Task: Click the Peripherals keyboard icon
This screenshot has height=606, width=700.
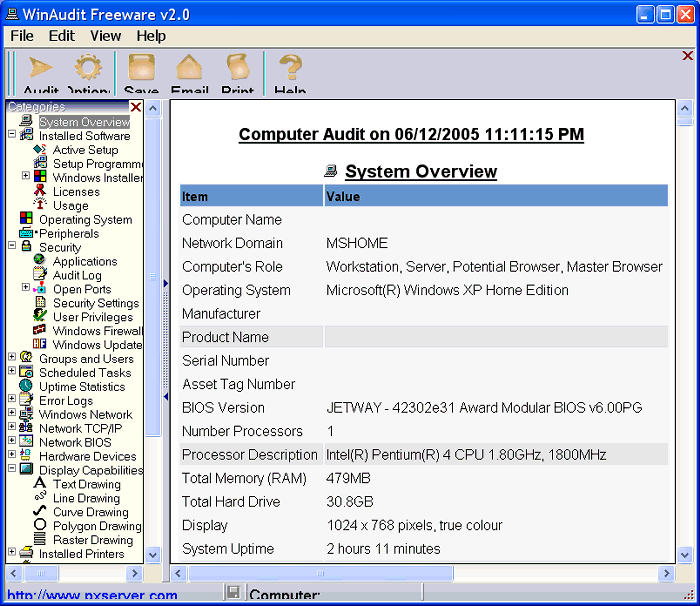Action: click(x=26, y=233)
